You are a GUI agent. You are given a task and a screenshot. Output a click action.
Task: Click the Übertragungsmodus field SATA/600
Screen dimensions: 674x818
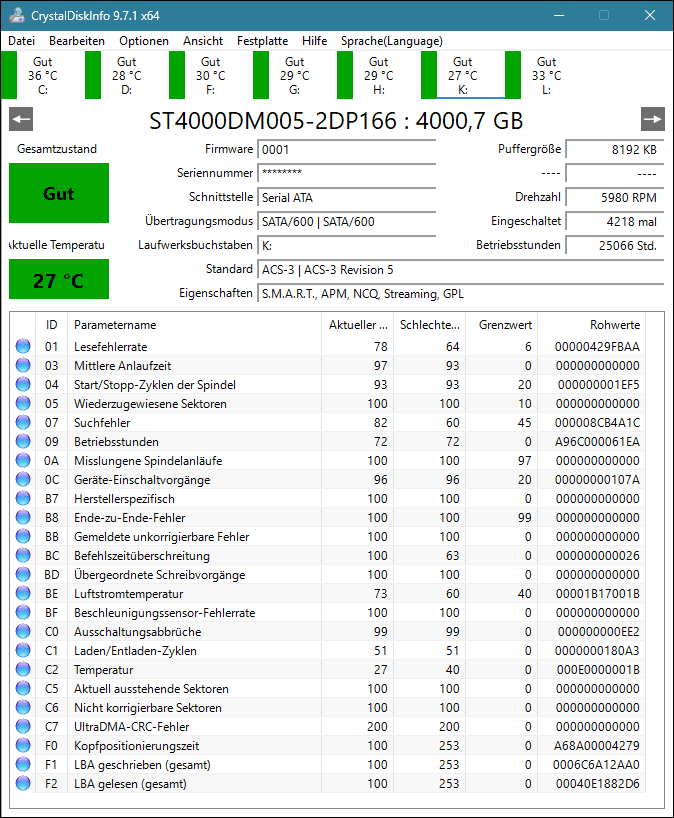click(346, 221)
